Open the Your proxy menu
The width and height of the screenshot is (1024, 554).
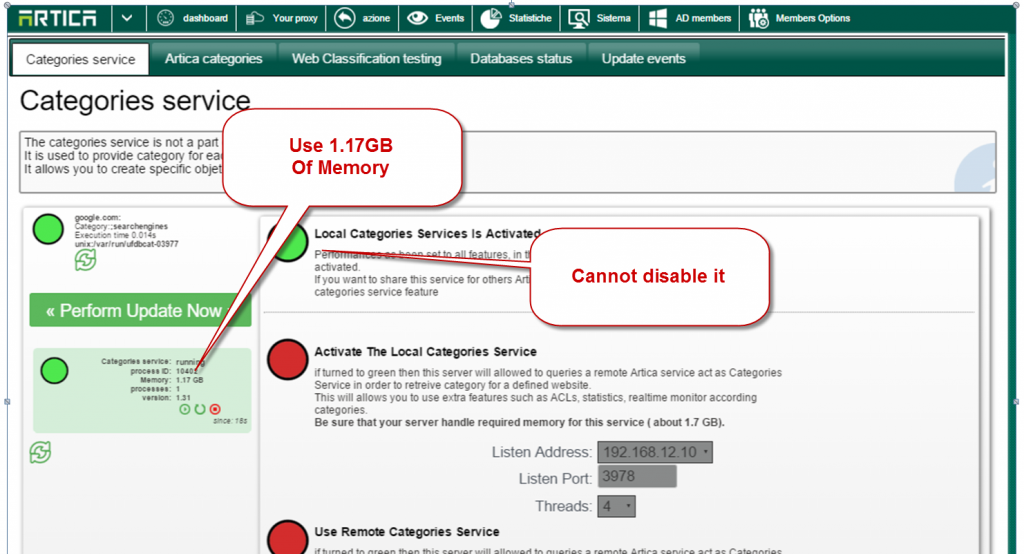[281, 18]
